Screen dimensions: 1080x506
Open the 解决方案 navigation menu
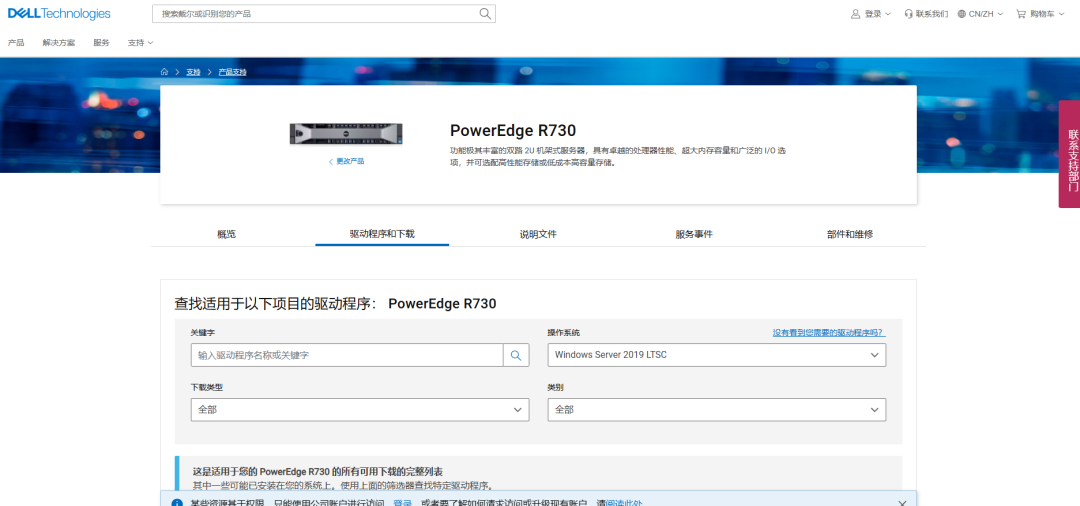pos(59,43)
